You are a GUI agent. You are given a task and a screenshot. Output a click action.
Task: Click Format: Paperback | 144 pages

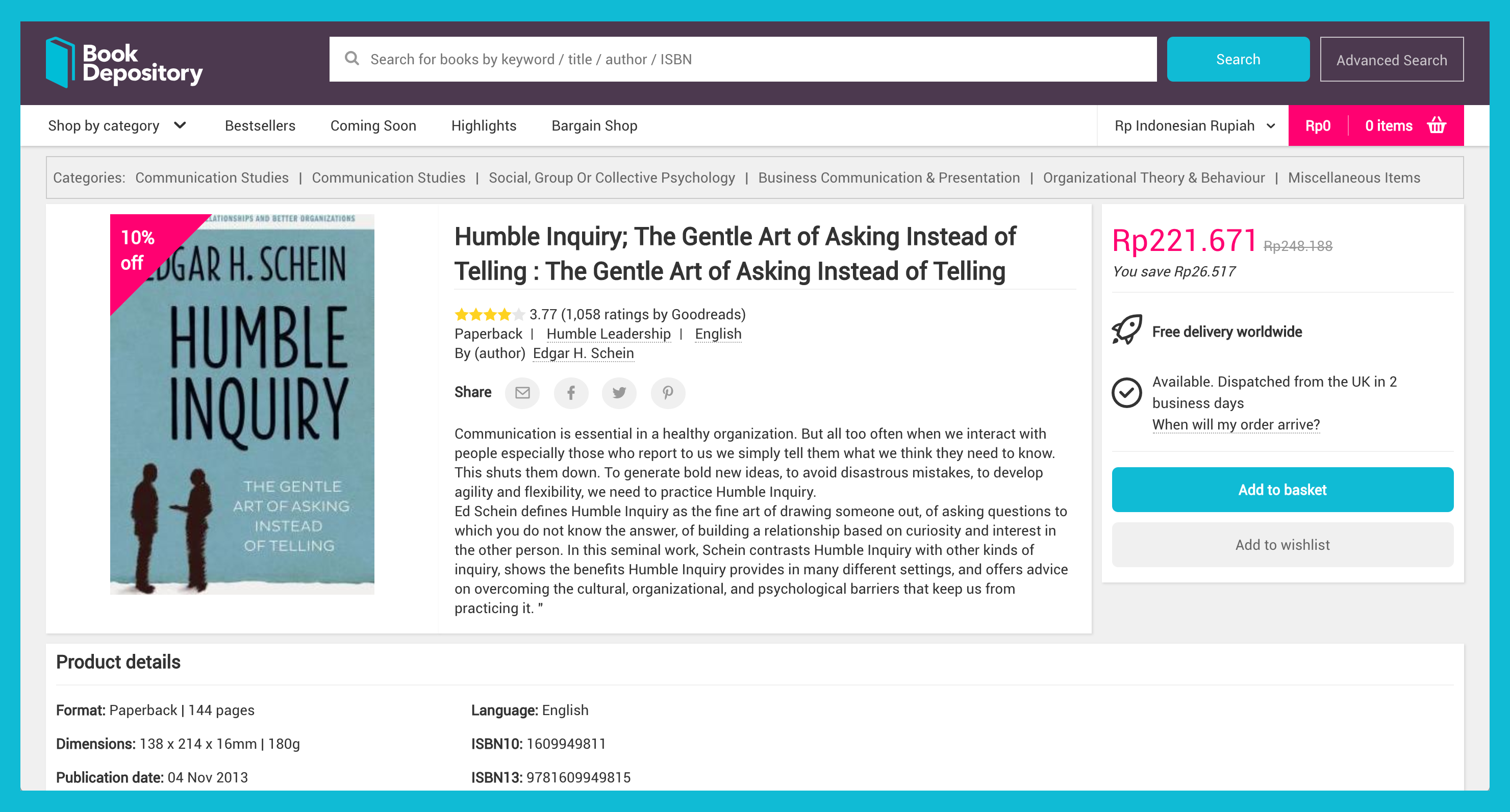[155, 710]
